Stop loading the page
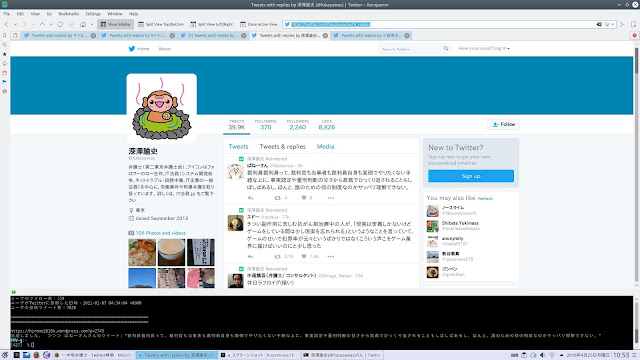This screenshot has width=640, height=360. 71,24
